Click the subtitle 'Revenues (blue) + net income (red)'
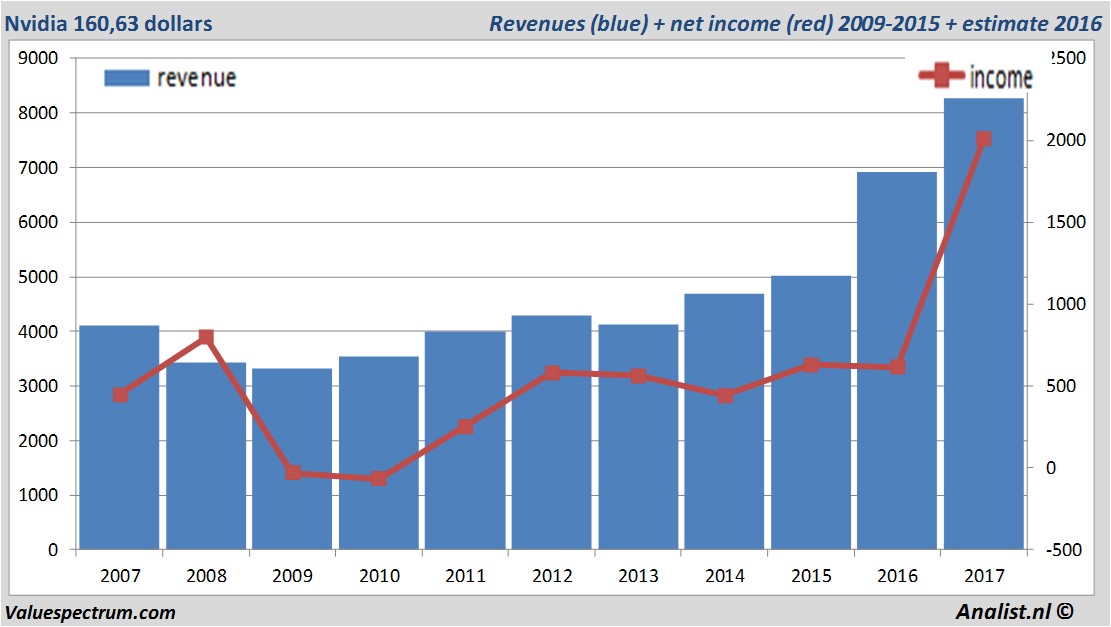The image size is (1111, 627). pyautogui.click(x=662, y=23)
